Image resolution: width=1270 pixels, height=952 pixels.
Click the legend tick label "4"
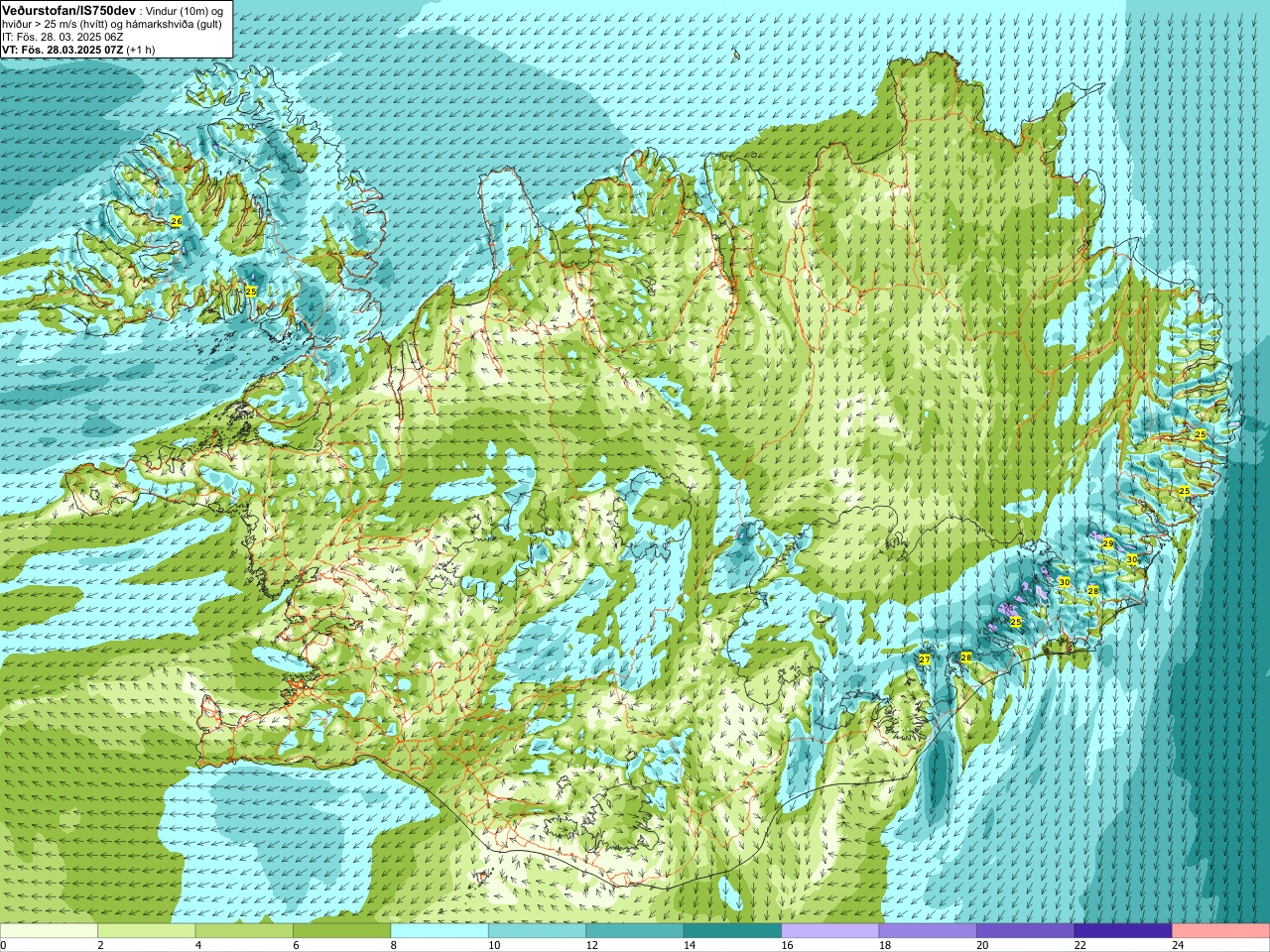tap(198, 945)
